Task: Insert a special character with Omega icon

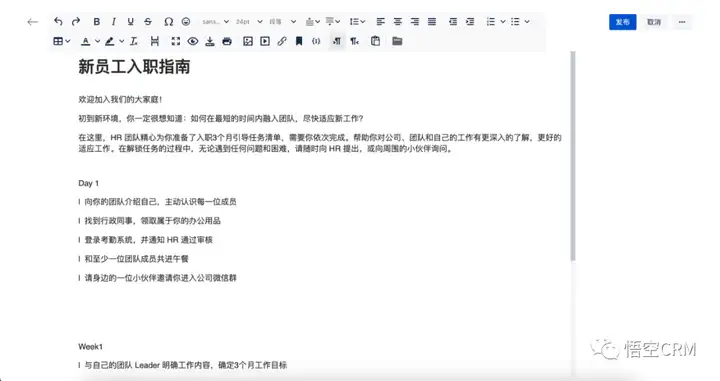Action: pos(169,22)
